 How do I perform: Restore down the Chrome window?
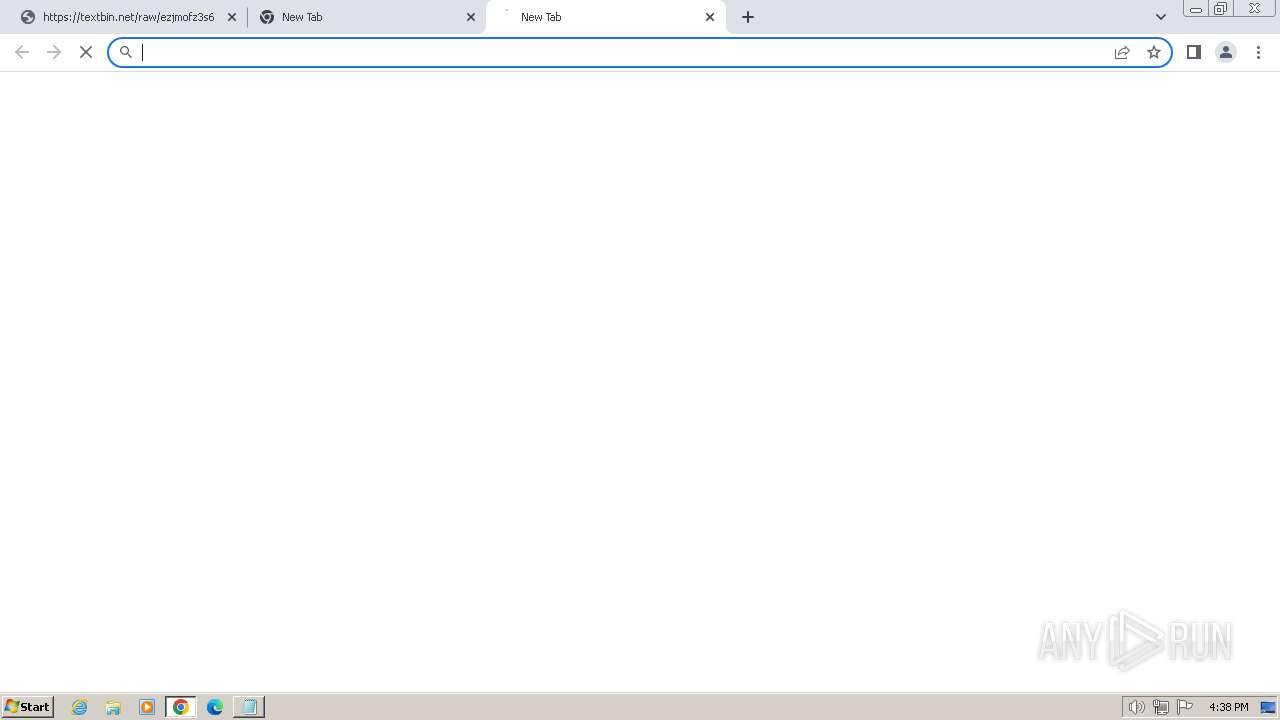[1221, 9]
